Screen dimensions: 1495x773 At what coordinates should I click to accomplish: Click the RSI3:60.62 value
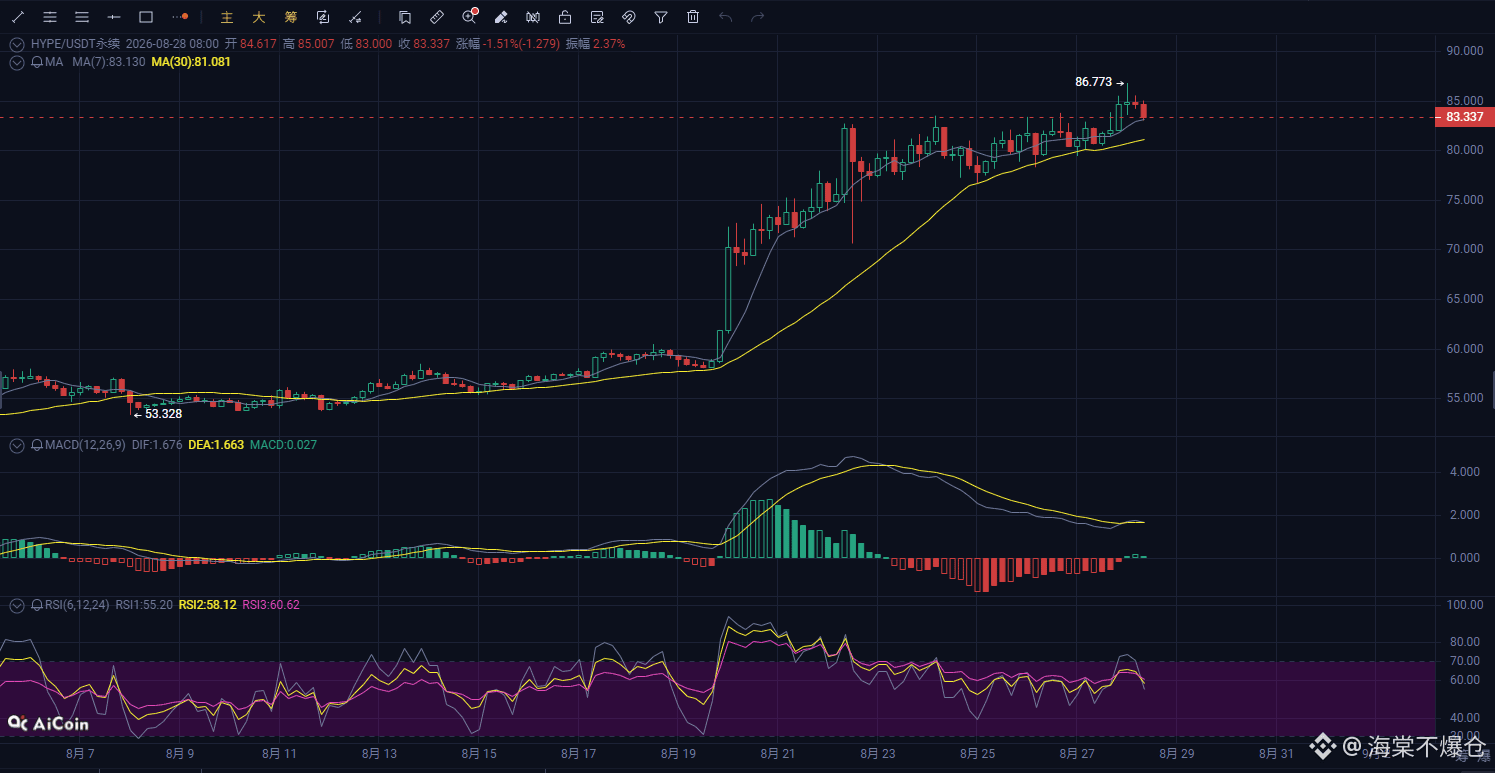click(x=271, y=605)
